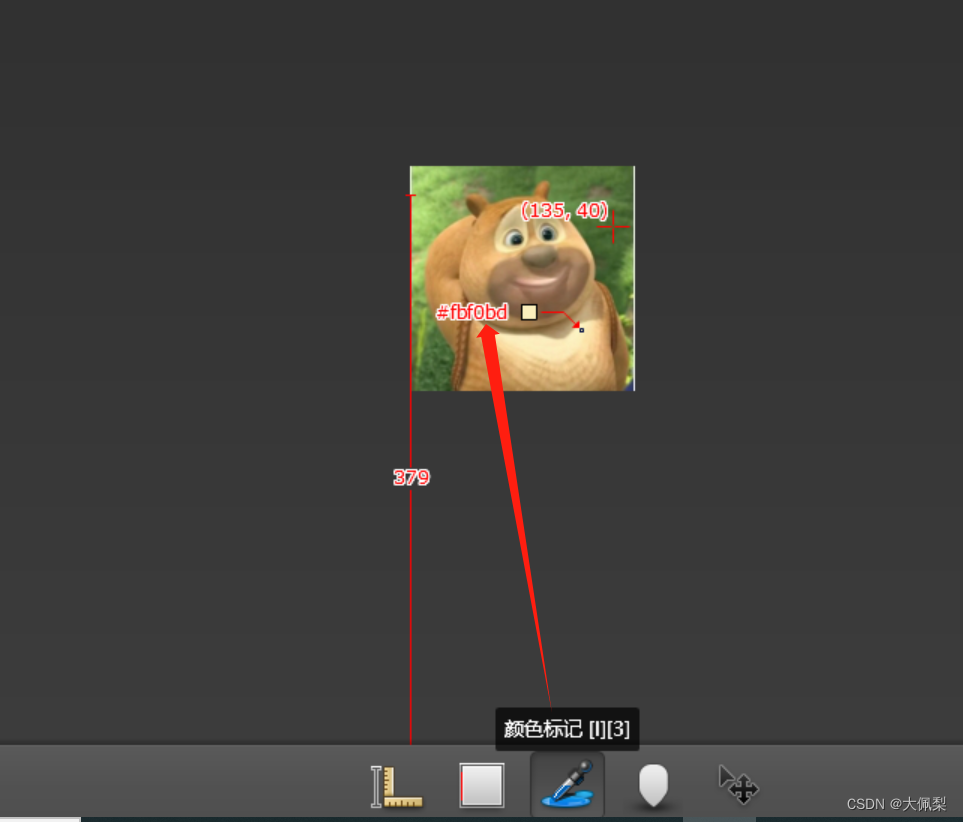Click the small color sample point marker

click(x=582, y=331)
